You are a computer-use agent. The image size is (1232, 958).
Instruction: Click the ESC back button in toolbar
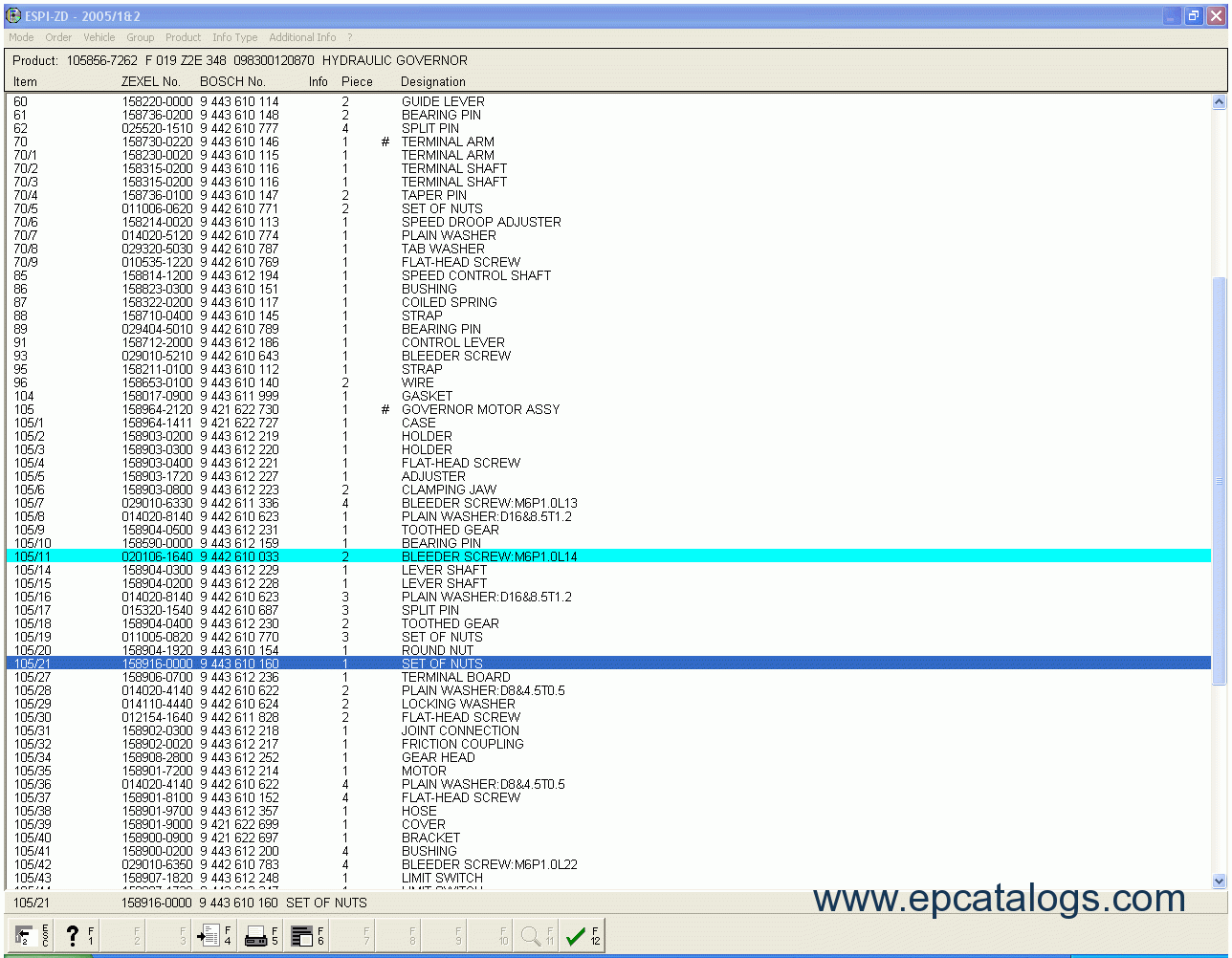[31, 936]
